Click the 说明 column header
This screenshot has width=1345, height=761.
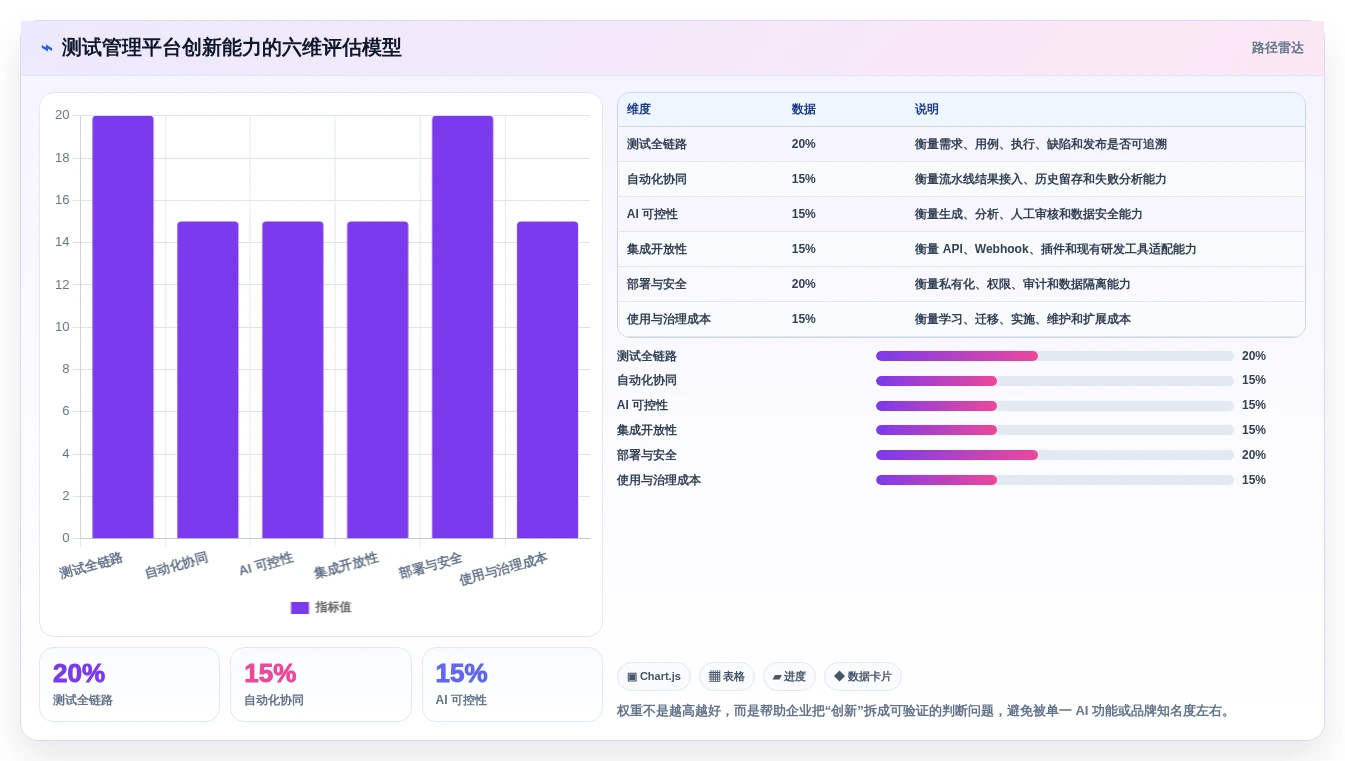coord(927,110)
